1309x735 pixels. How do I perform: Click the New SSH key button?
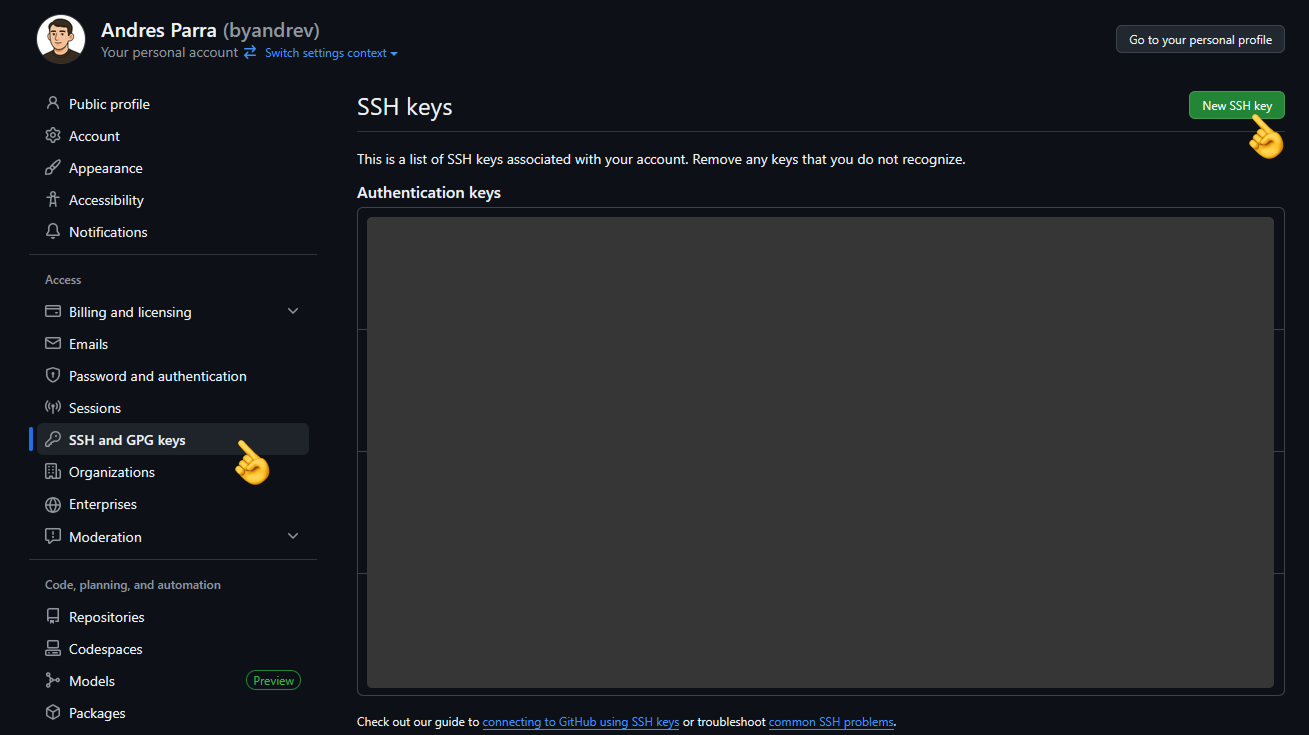click(1236, 104)
